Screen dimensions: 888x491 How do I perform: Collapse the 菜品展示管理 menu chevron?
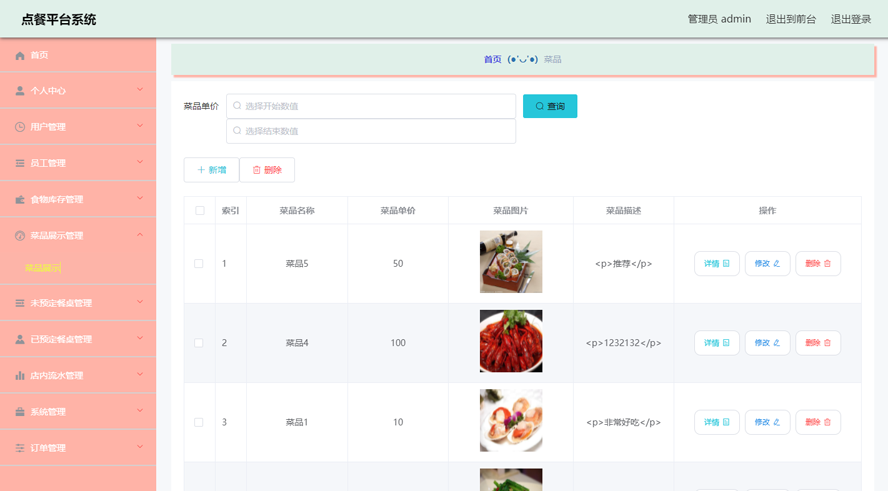tap(140, 235)
